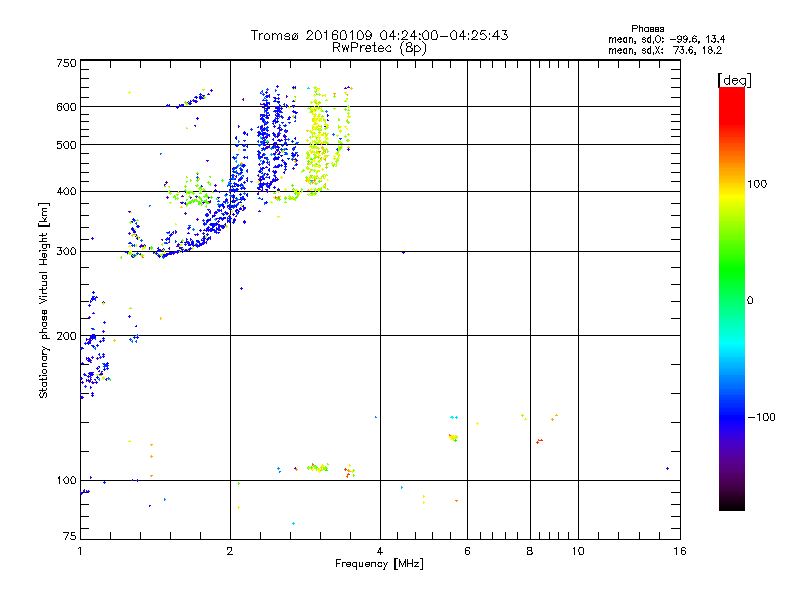Click the y-axis tick label "200"
The width and height of the screenshot is (800, 600).
66,336
